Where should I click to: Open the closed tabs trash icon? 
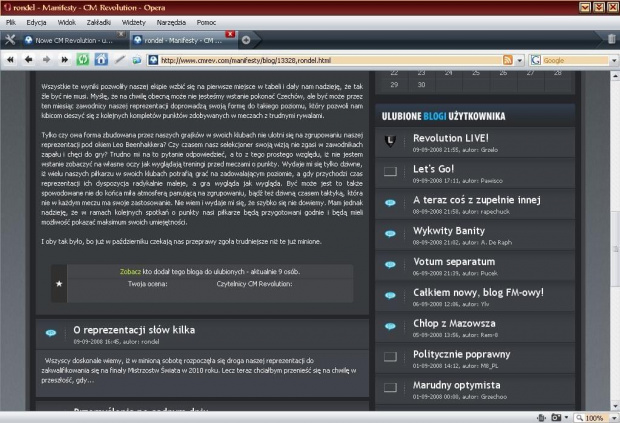tap(611, 39)
